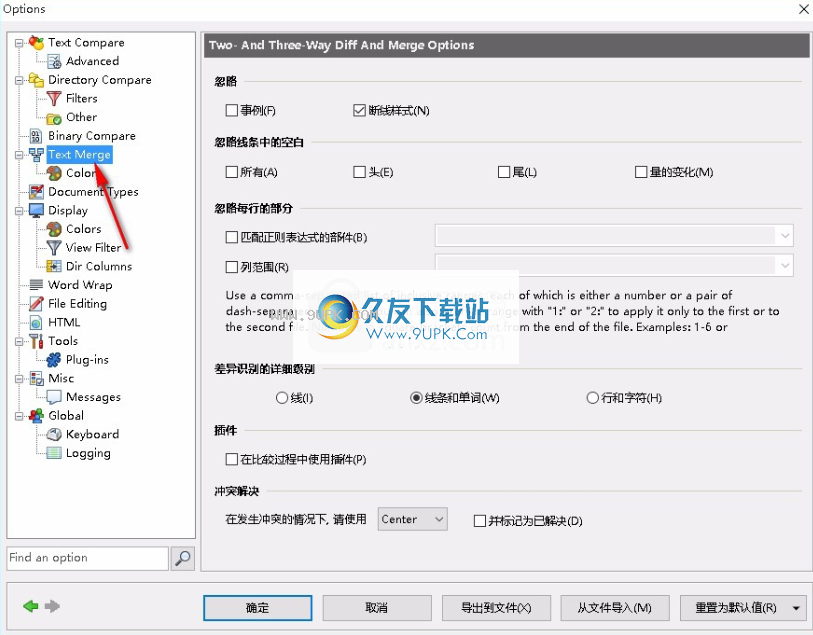Open the column range combo box
The image size is (813, 635).
click(x=614, y=265)
